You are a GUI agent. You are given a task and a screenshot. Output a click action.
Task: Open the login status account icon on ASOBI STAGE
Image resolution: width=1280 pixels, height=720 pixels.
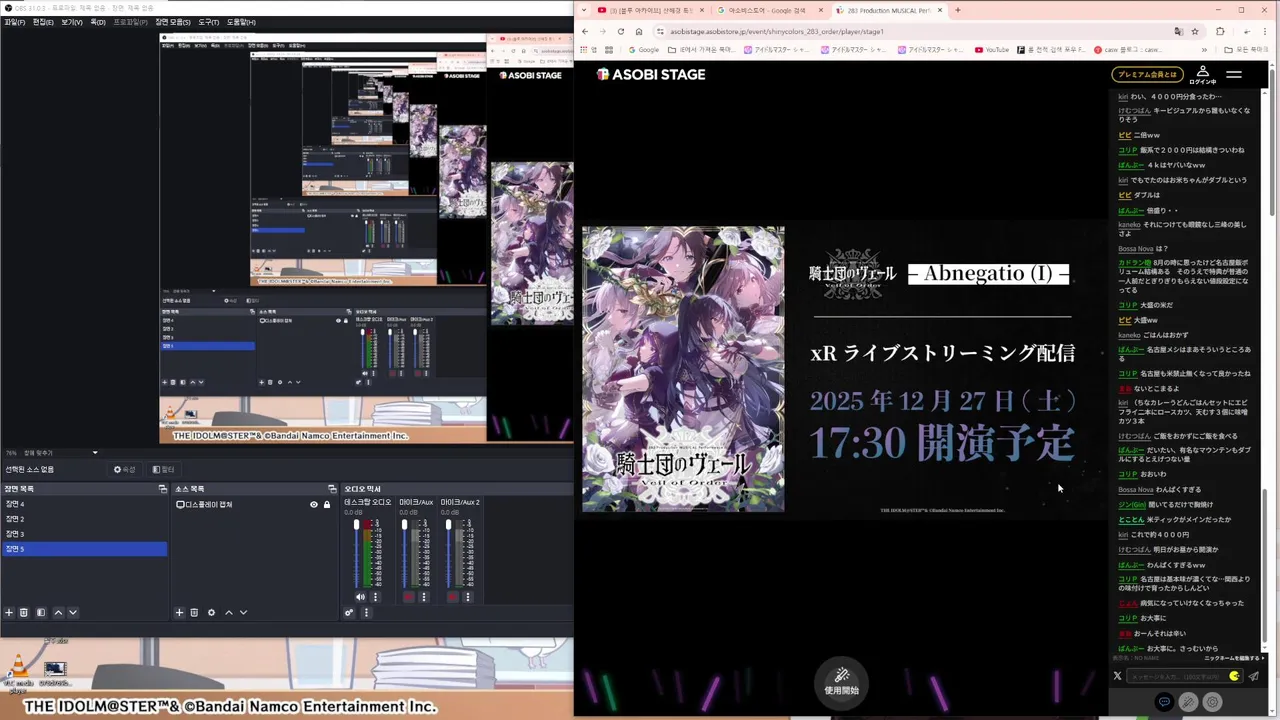[1203, 75]
